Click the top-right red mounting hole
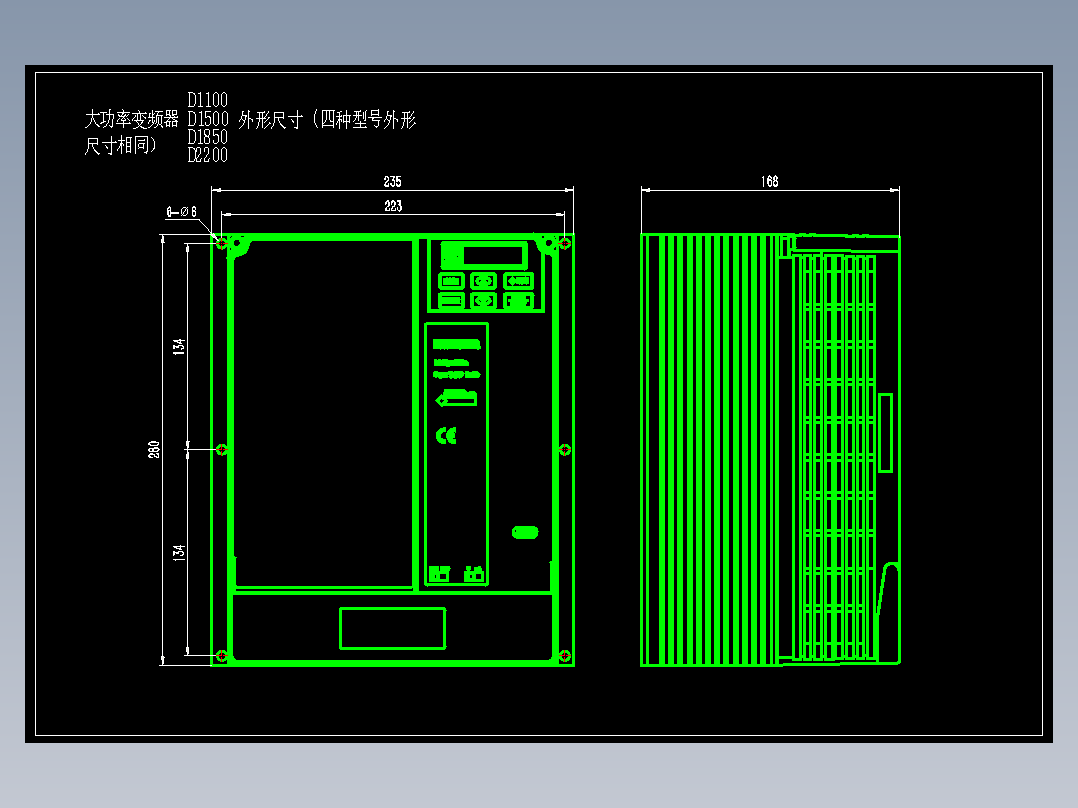This screenshot has height=808, width=1078. pyautogui.click(x=564, y=243)
